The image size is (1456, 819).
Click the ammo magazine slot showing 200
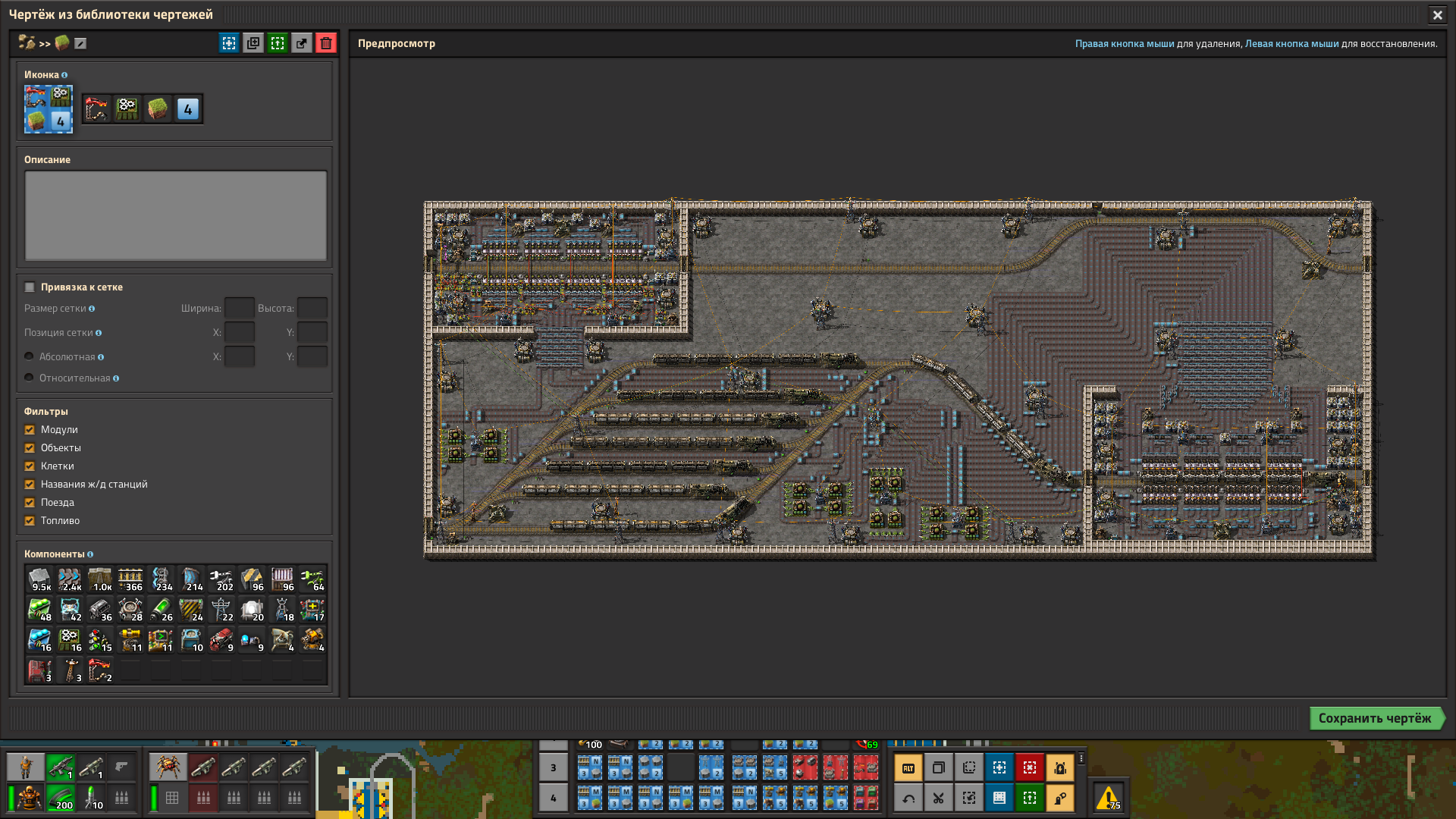pos(61,798)
